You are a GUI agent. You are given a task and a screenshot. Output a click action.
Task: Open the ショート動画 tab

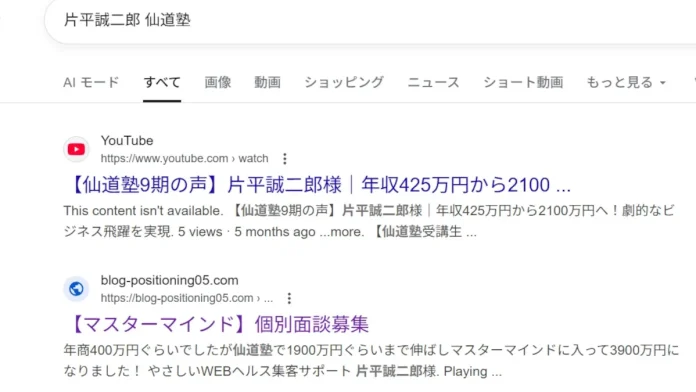[523, 82]
